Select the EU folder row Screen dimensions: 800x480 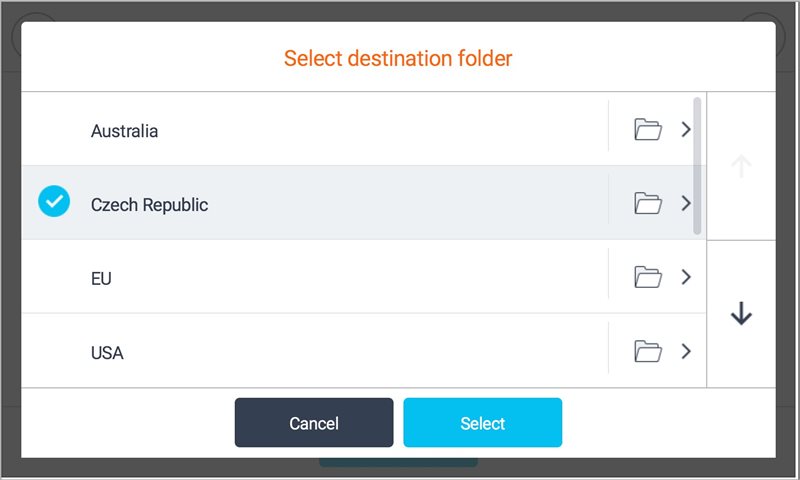point(315,277)
